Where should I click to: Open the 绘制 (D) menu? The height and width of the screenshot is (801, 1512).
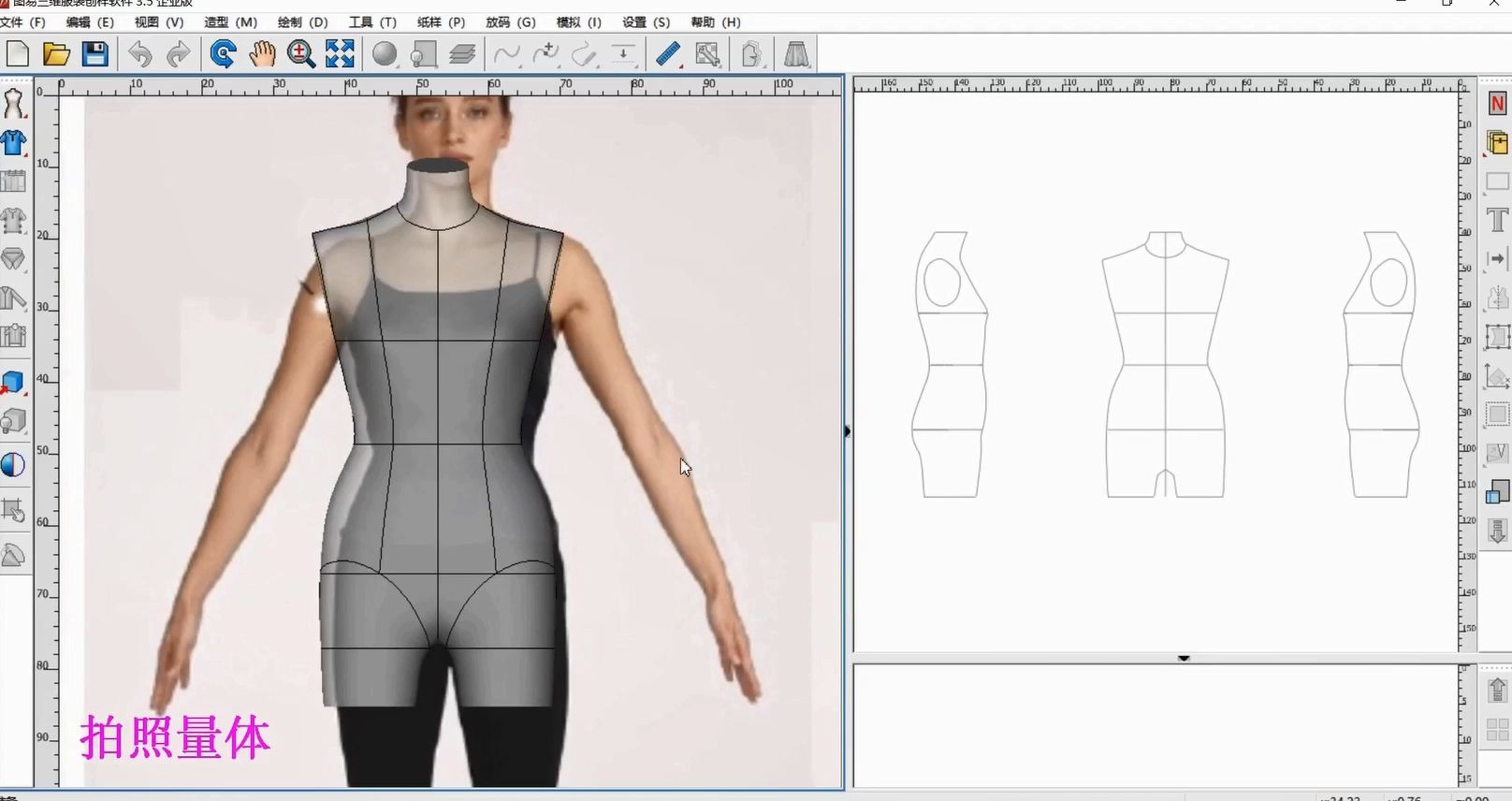point(303,22)
